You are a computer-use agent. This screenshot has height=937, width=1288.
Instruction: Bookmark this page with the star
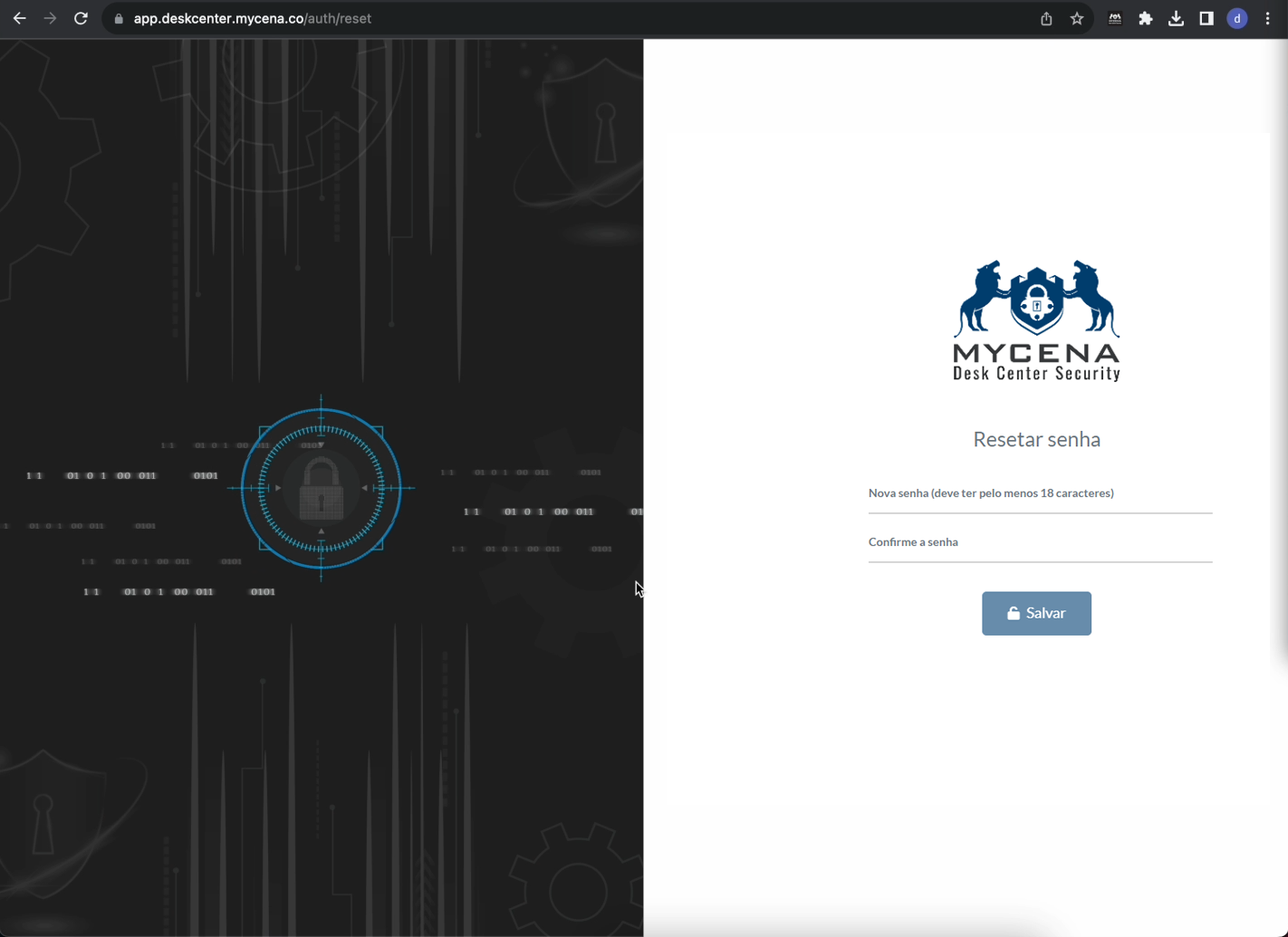tap(1077, 18)
